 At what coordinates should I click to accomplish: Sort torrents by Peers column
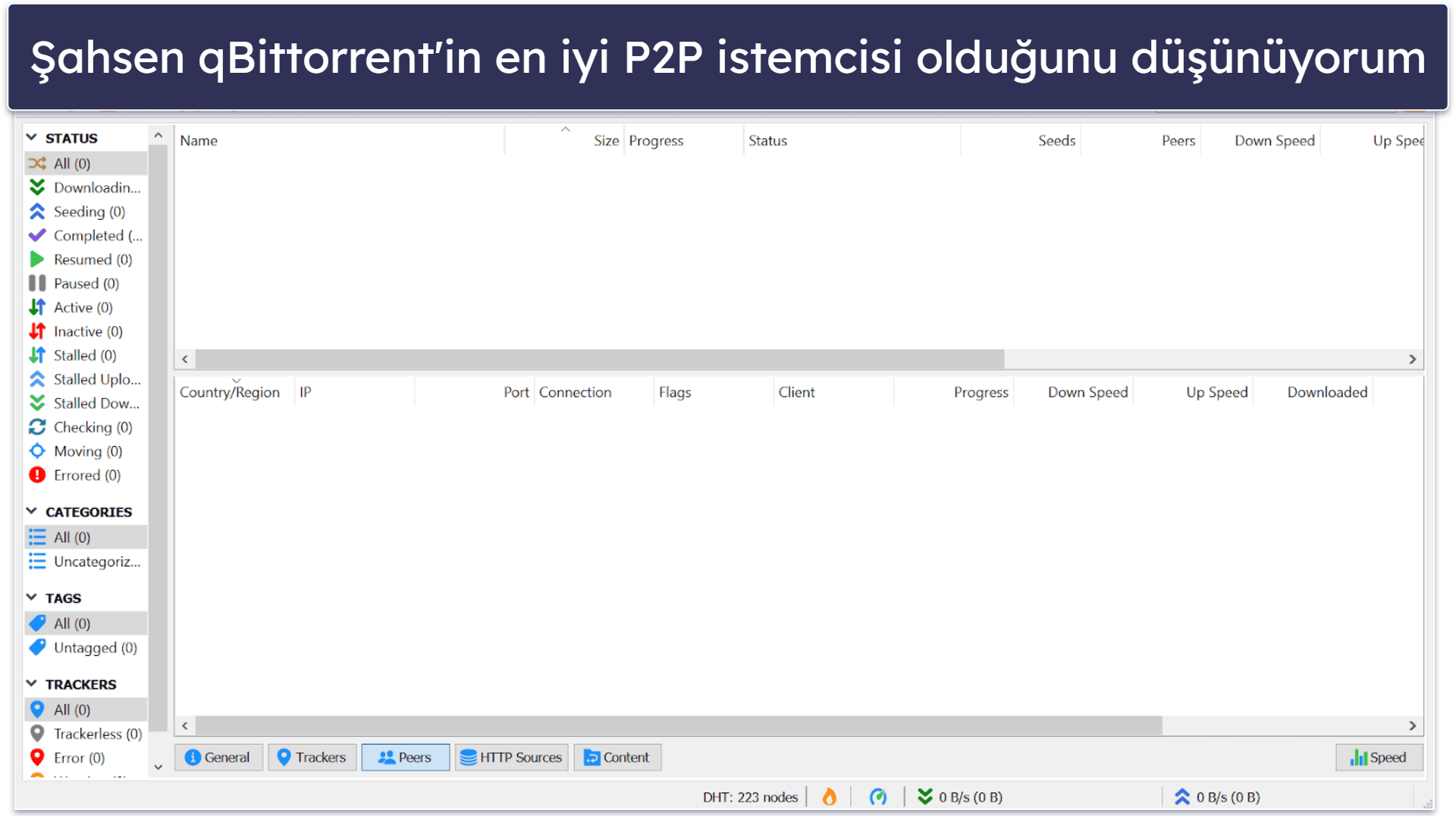coord(1141,140)
